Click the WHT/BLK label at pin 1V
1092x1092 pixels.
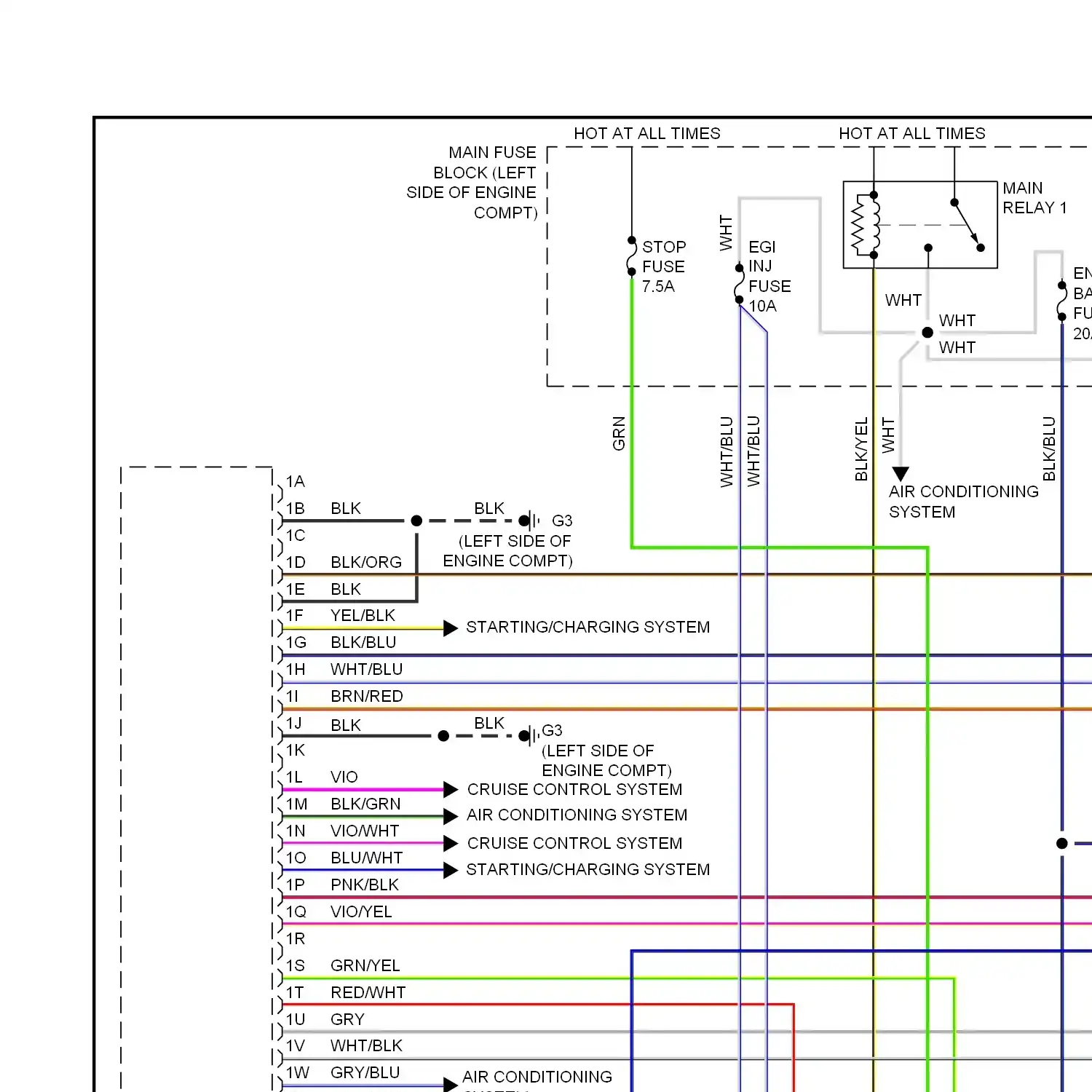pos(366,1045)
